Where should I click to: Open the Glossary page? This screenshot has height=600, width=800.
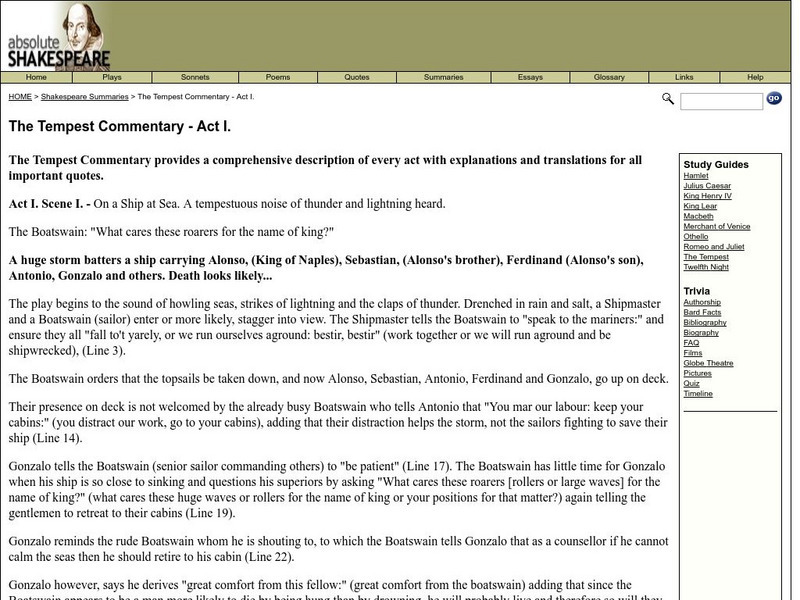click(608, 75)
